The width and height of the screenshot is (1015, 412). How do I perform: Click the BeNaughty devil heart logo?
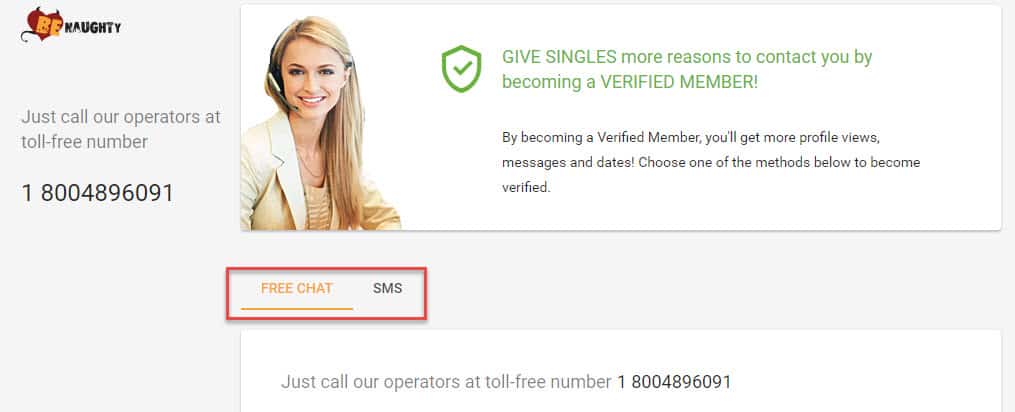point(42,25)
